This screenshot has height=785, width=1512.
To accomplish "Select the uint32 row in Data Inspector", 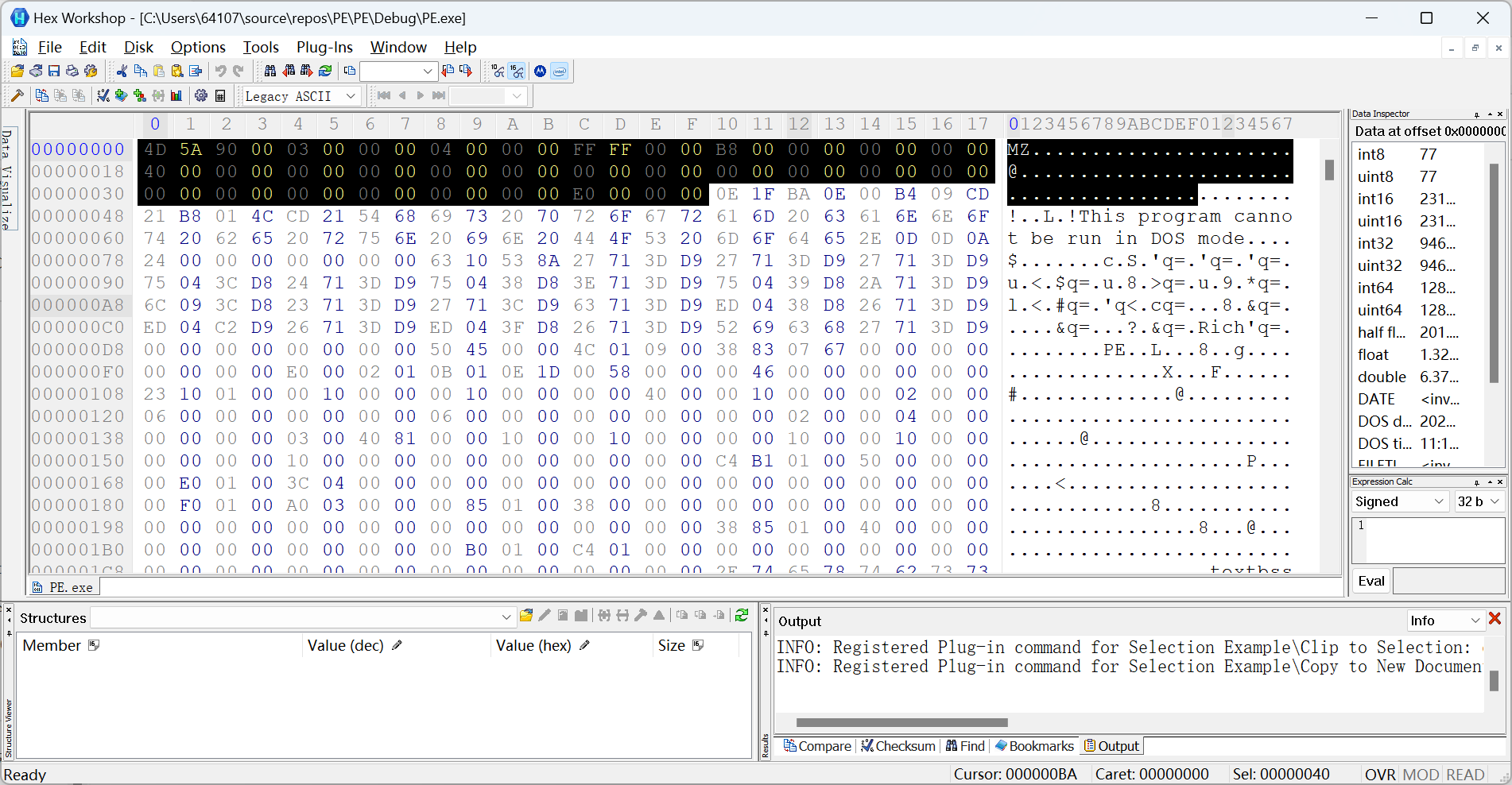I will (x=1418, y=265).
